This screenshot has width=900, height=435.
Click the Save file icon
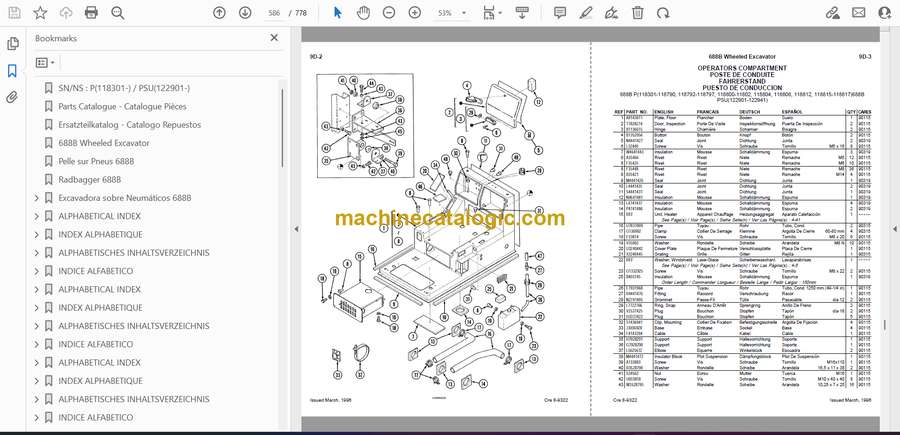14,13
